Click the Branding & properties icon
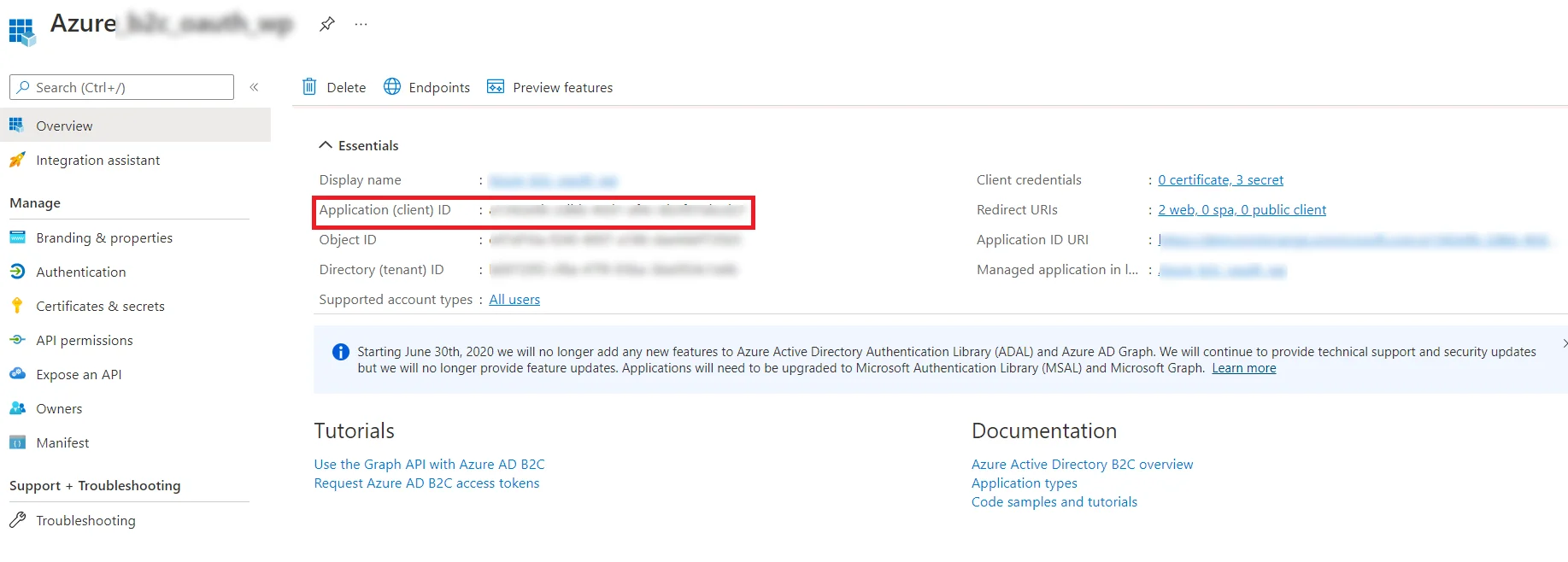1568x562 pixels. pyautogui.click(x=17, y=237)
